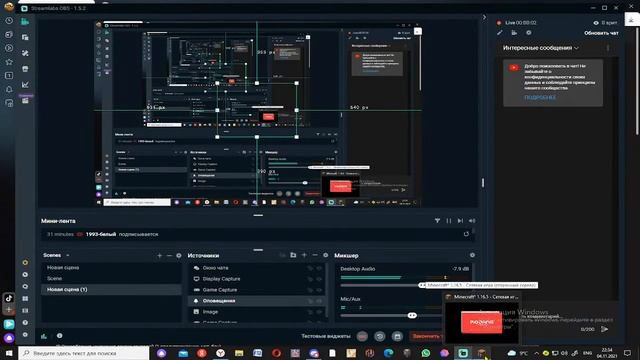Start recording with the footer record button

point(362,336)
